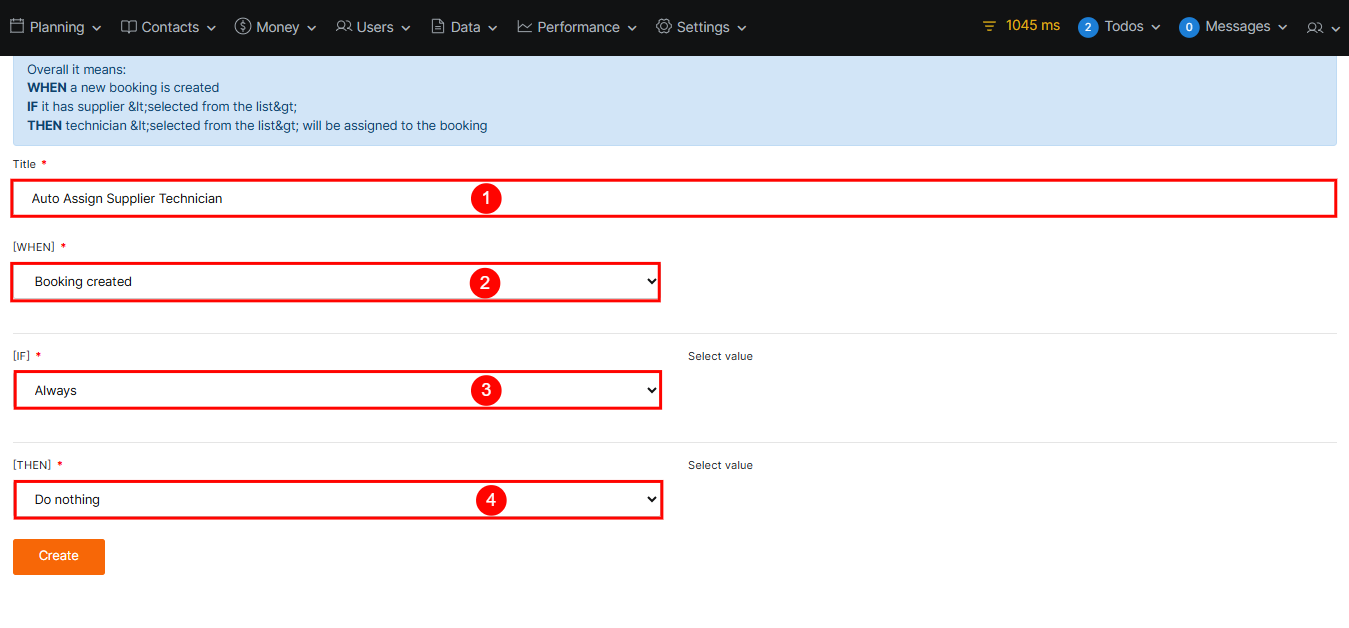
Task: Expand the Performance menu
Action: tap(586, 27)
